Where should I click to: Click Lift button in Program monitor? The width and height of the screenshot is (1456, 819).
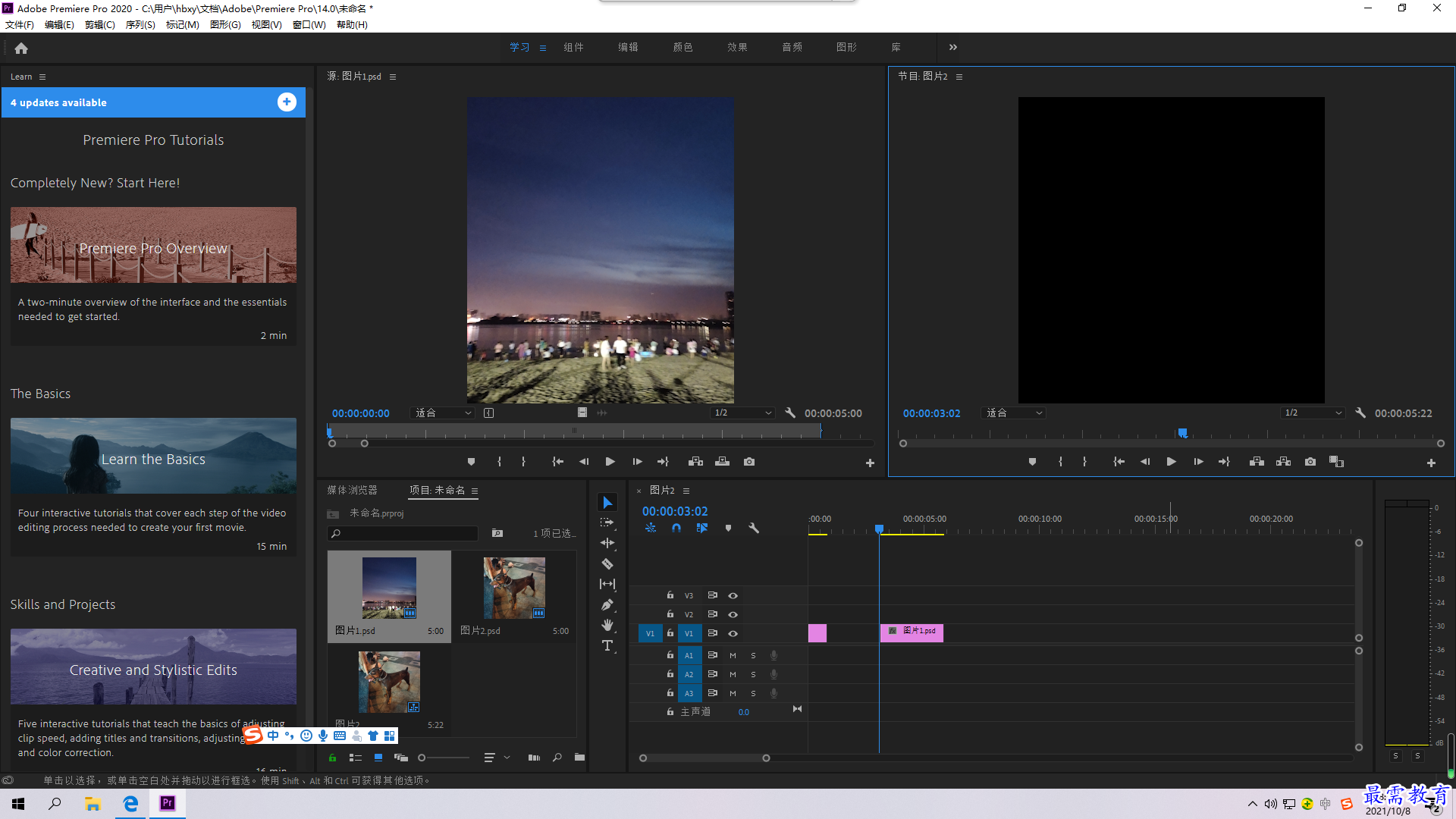[1257, 462]
